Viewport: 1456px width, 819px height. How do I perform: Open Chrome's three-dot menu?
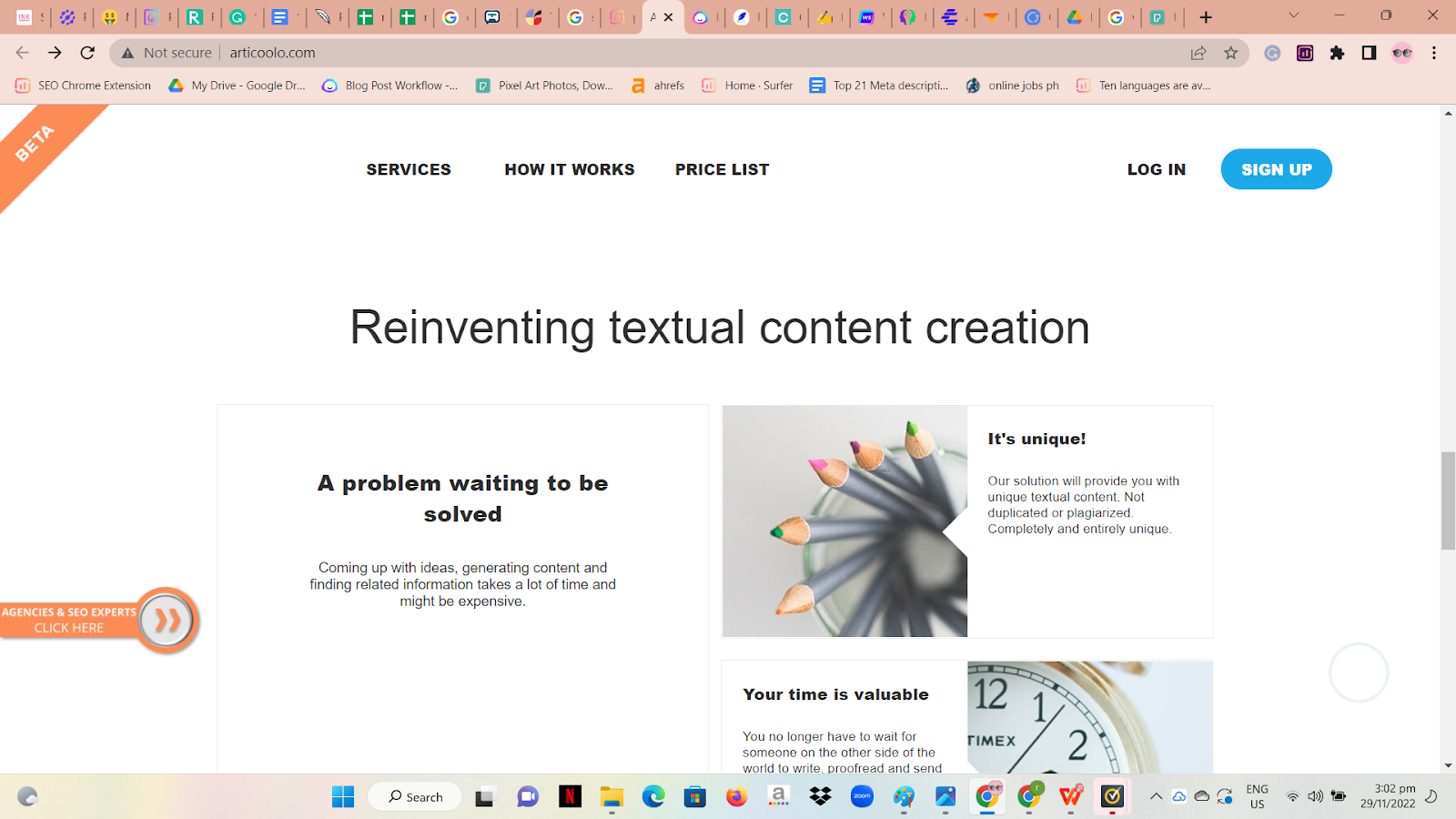[1434, 53]
